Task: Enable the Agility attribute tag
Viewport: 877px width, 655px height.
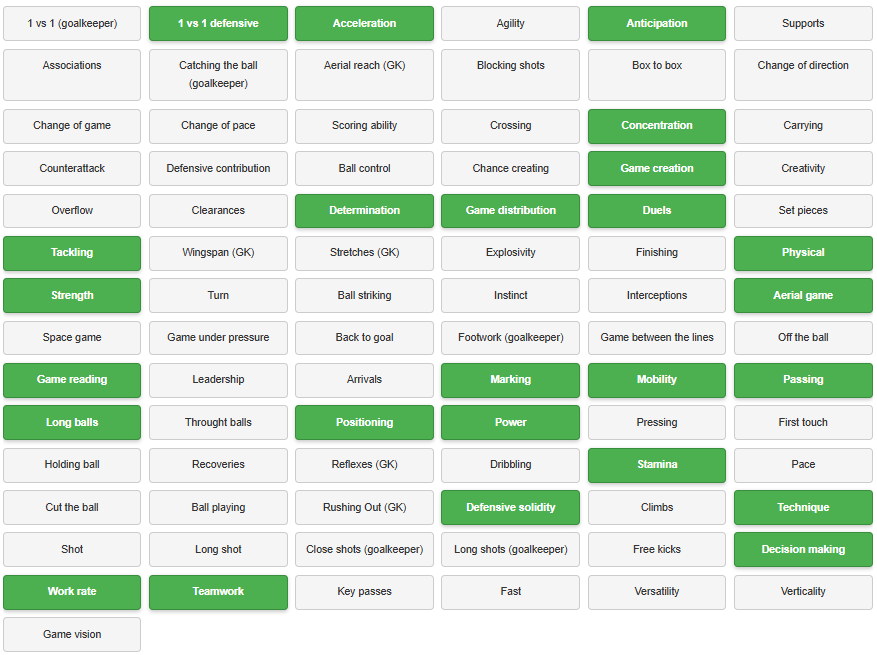Action: 510,23
